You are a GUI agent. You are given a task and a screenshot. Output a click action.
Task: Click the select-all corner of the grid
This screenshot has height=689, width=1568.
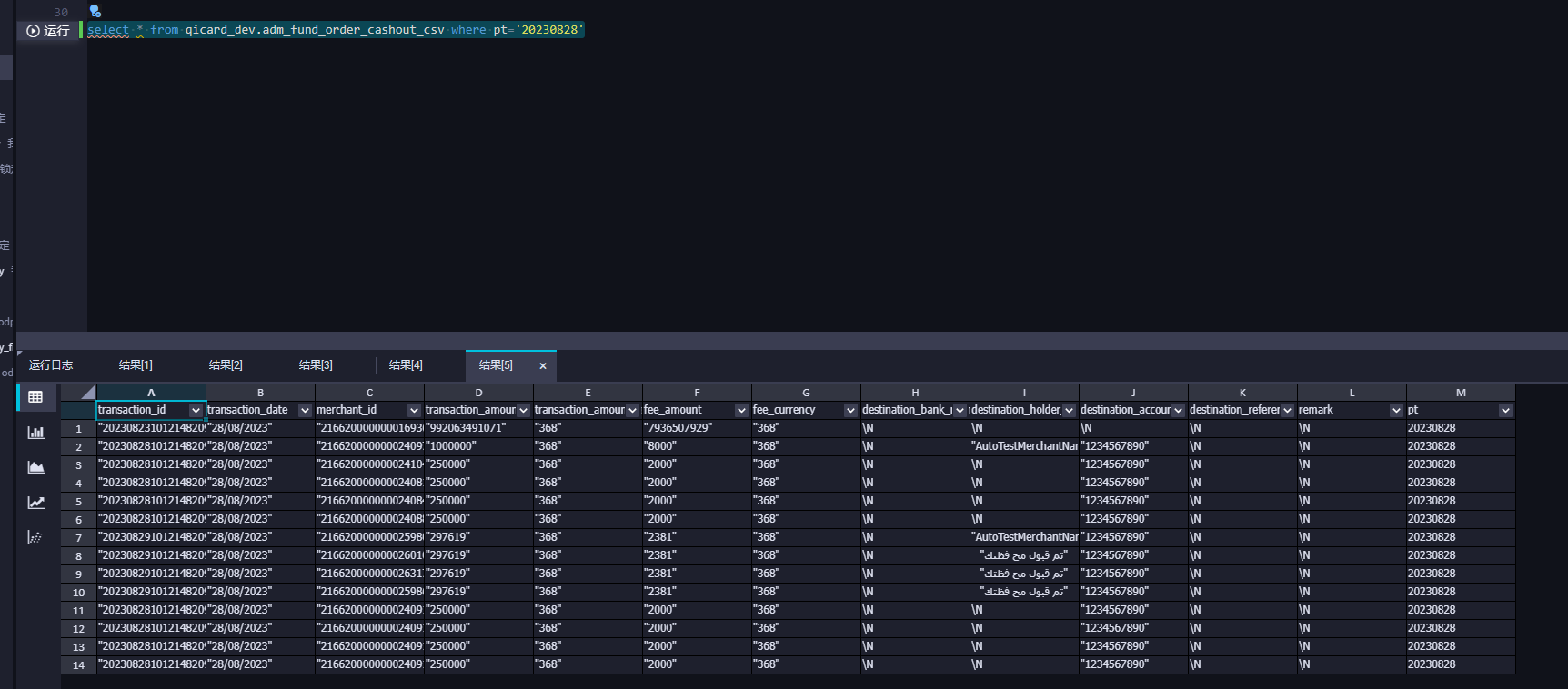78,393
